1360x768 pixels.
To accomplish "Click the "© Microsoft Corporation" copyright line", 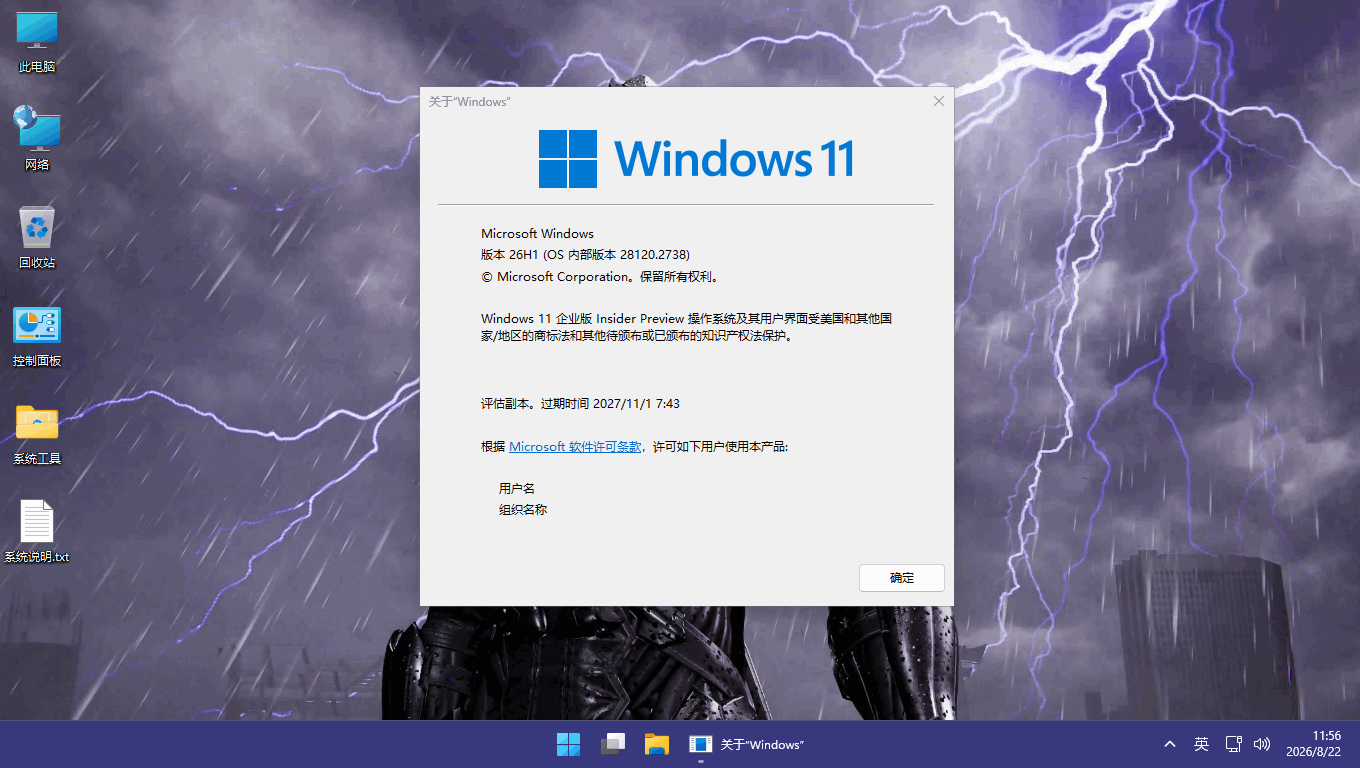I will [600, 277].
